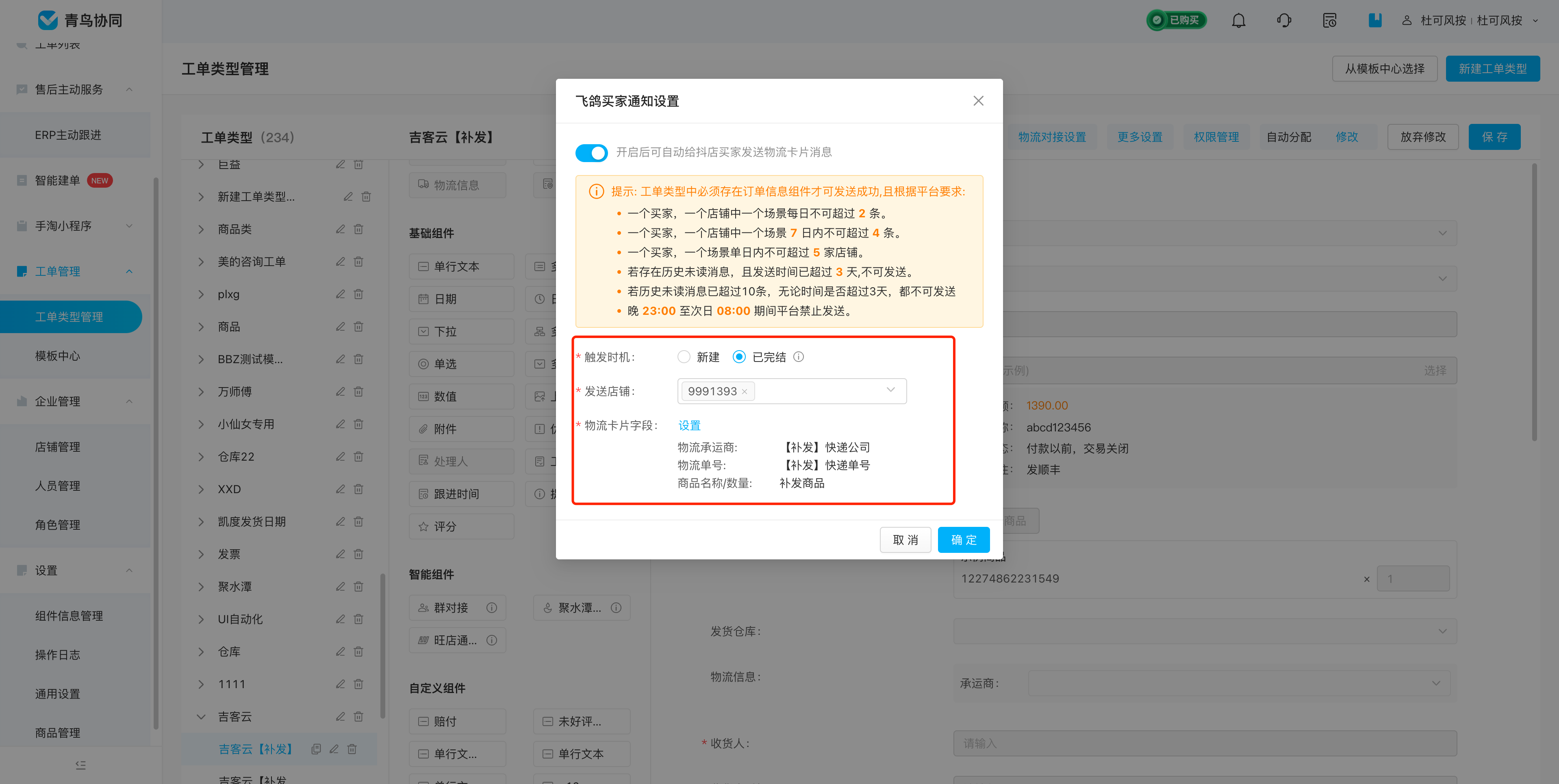Click the 从模板中心选择 button

point(1385,68)
